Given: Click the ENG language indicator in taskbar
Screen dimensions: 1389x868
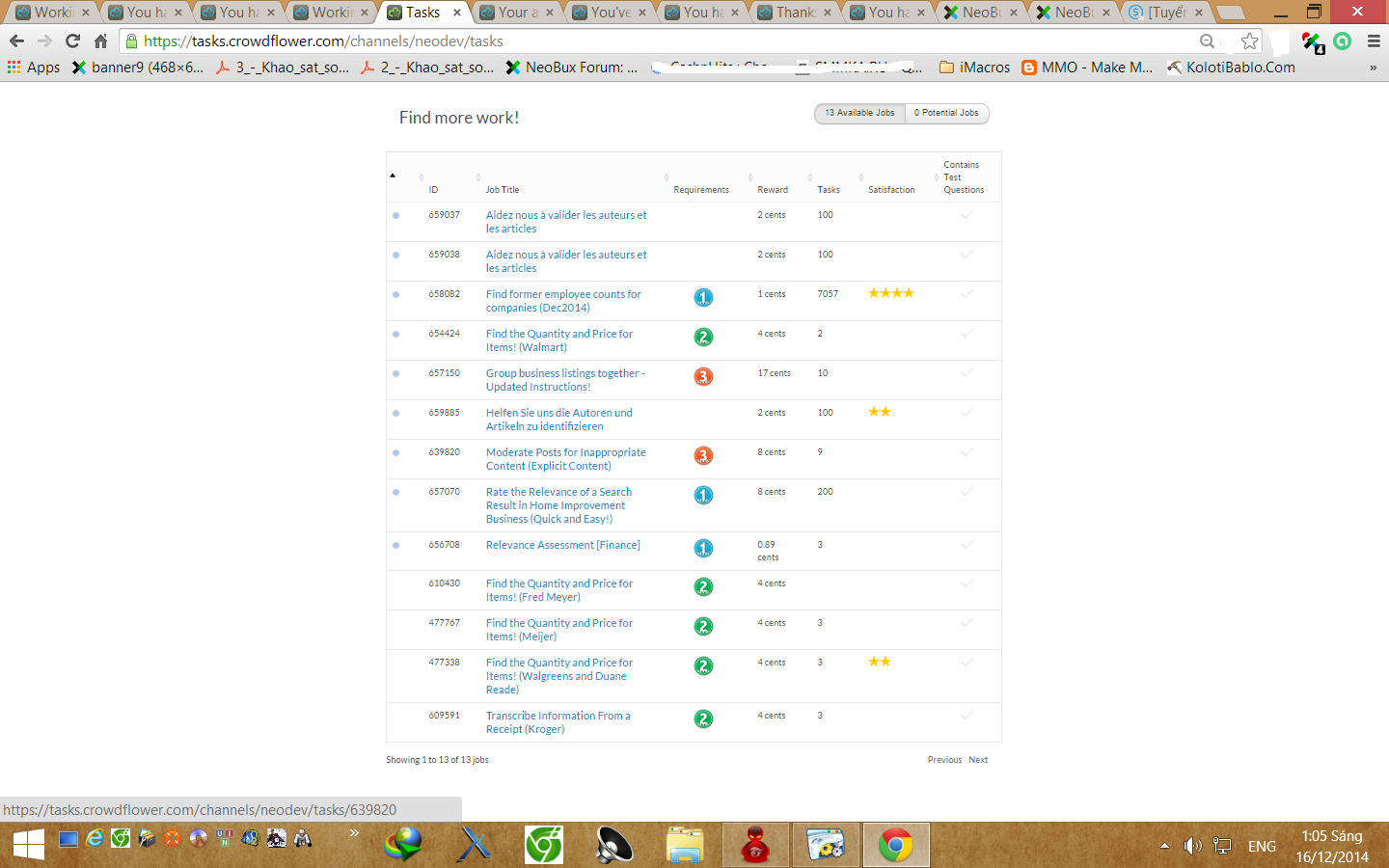Looking at the screenshot, I should tap(1262, 846).
